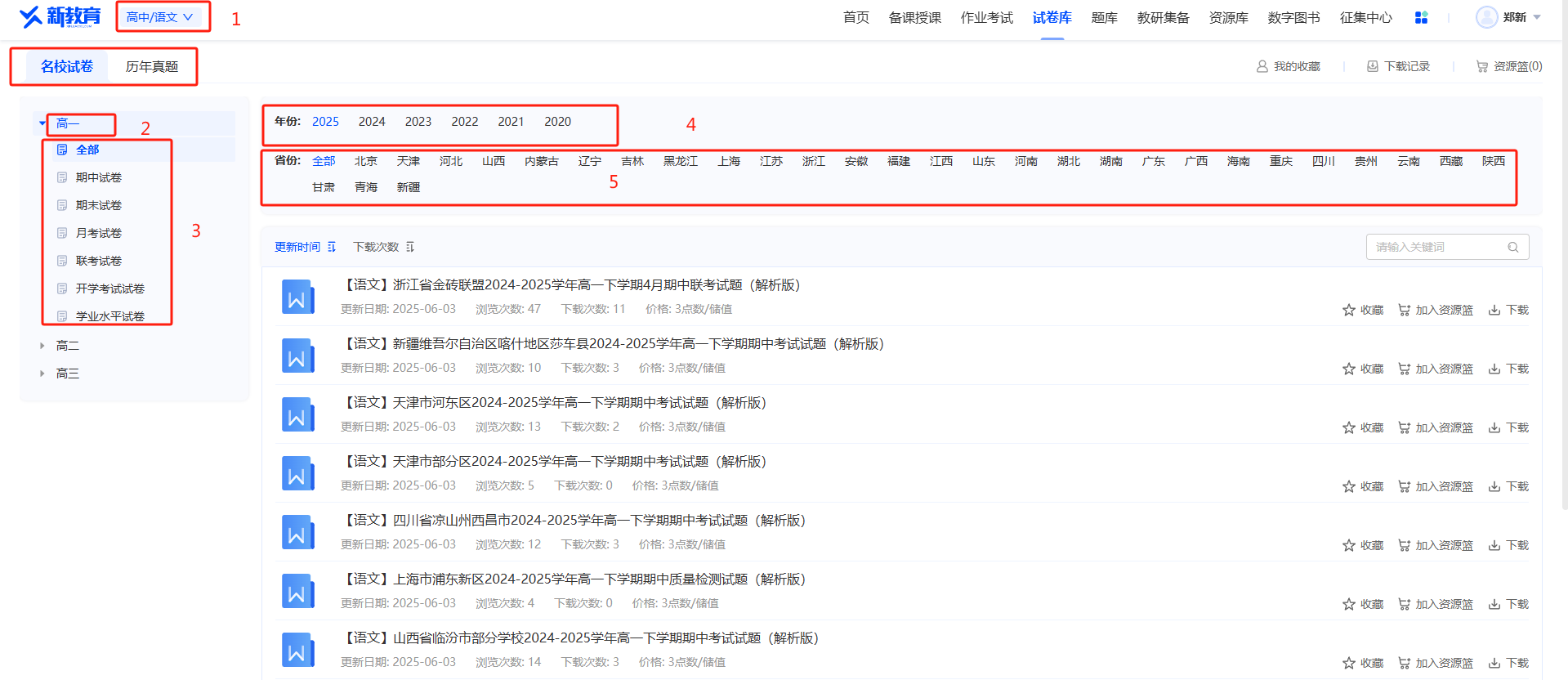Add 浙江省金砖联盟 paper to resource basket
This screenshot has width=1568, height=680.
(x=1436, y=310)
